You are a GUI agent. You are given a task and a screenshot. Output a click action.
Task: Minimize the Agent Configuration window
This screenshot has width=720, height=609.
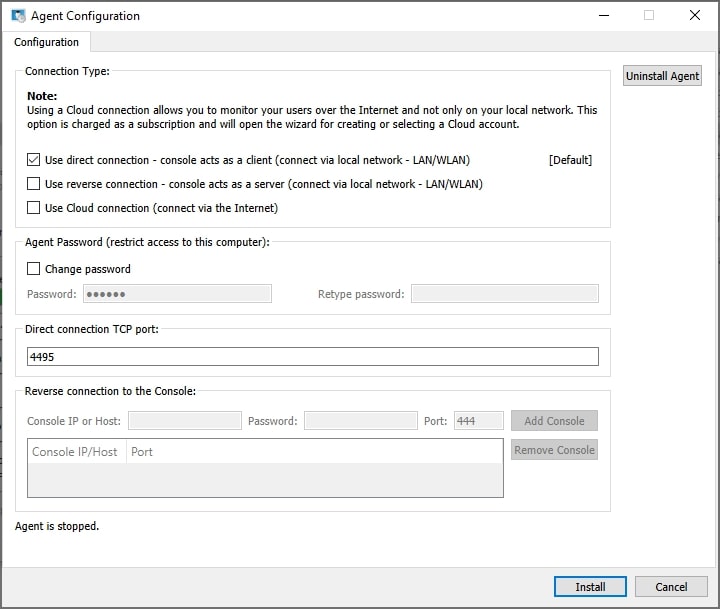pos(603,16)
